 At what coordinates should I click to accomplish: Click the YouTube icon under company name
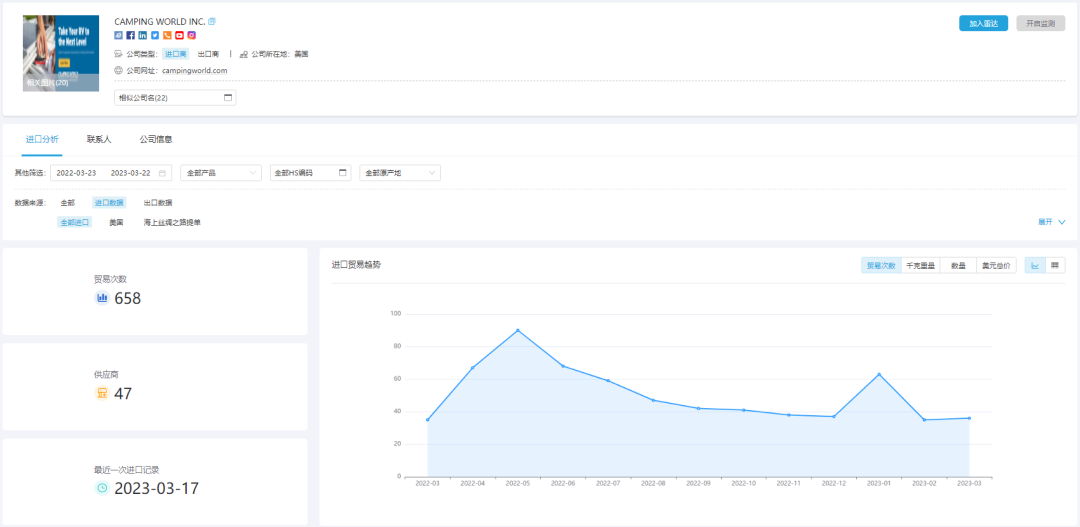tap(179, 35)
